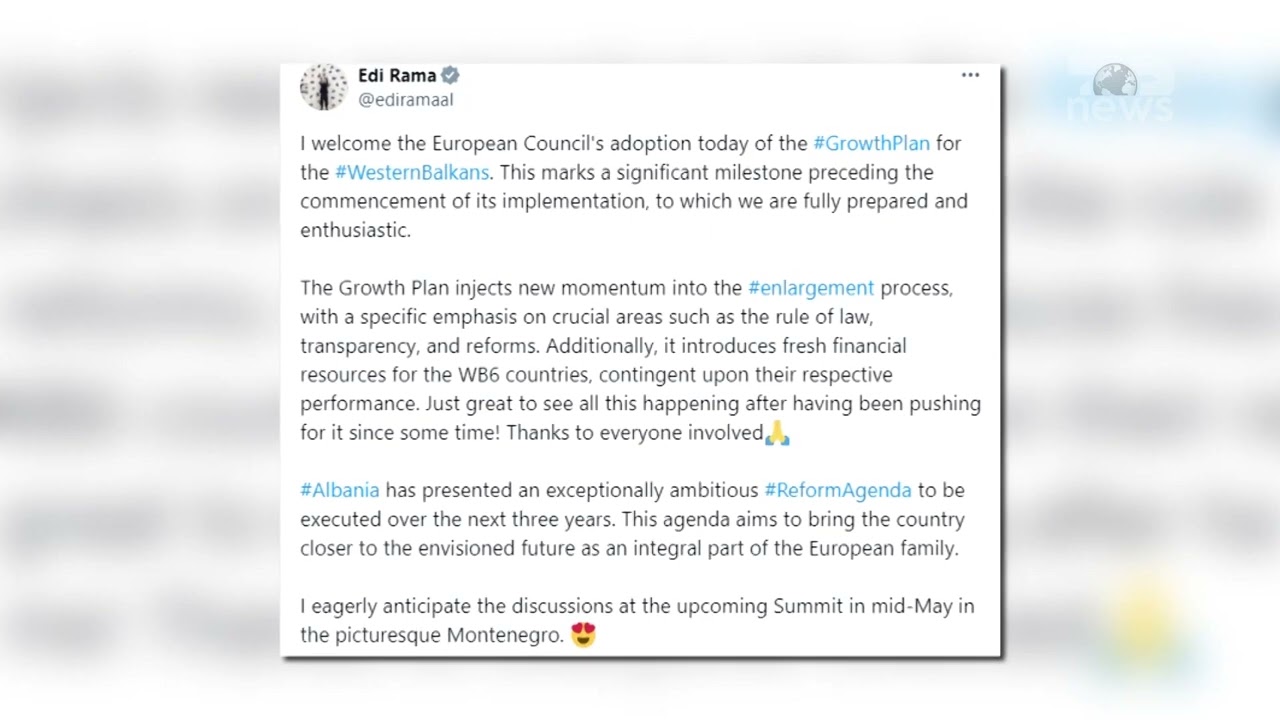Viewport: 1280px width, 720px height.
Task: Click the globe logo watermark
Action: pyautogui.click(x=1115, y=80)
